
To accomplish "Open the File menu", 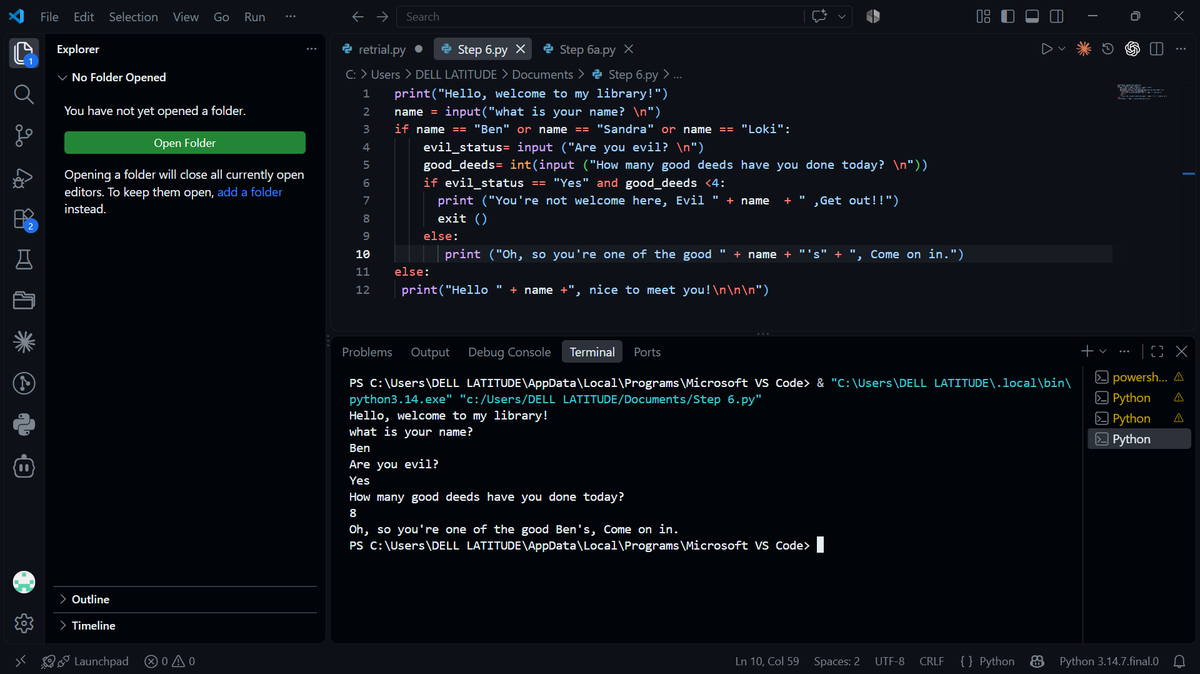I will 49,17.
